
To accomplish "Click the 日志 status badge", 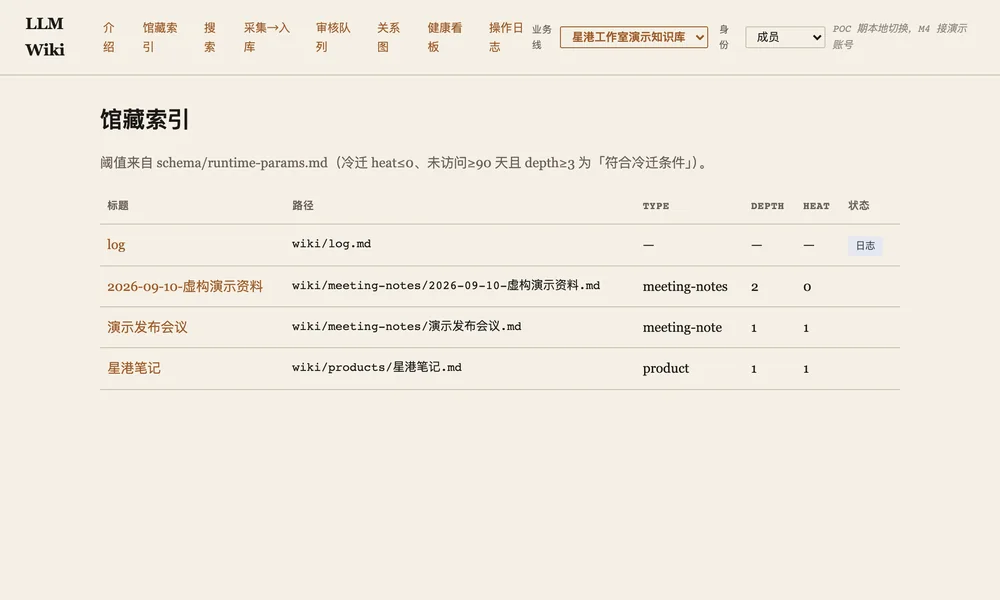I will [865, 245].
